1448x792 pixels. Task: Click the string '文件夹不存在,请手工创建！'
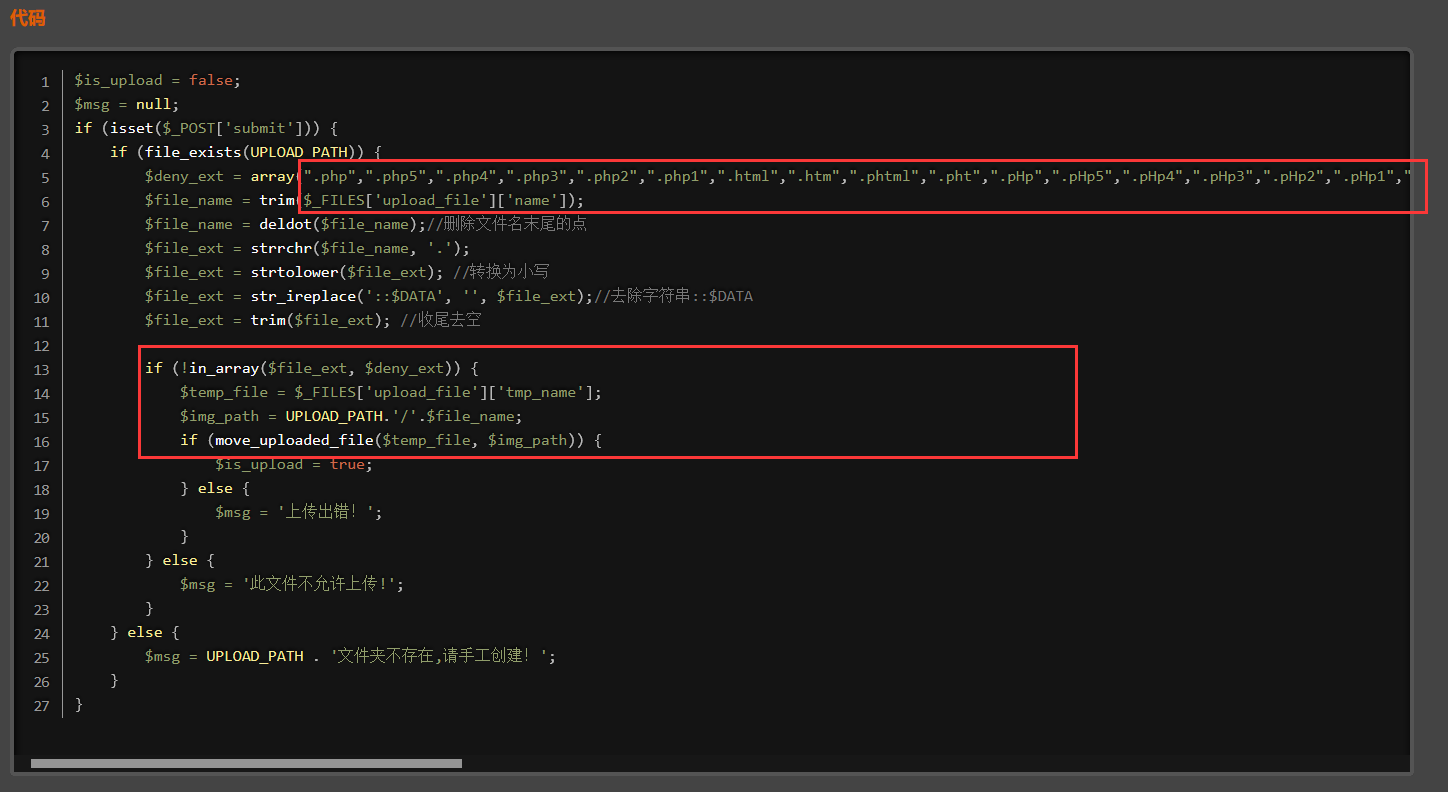pyautogui.click(x=438, y=656)
